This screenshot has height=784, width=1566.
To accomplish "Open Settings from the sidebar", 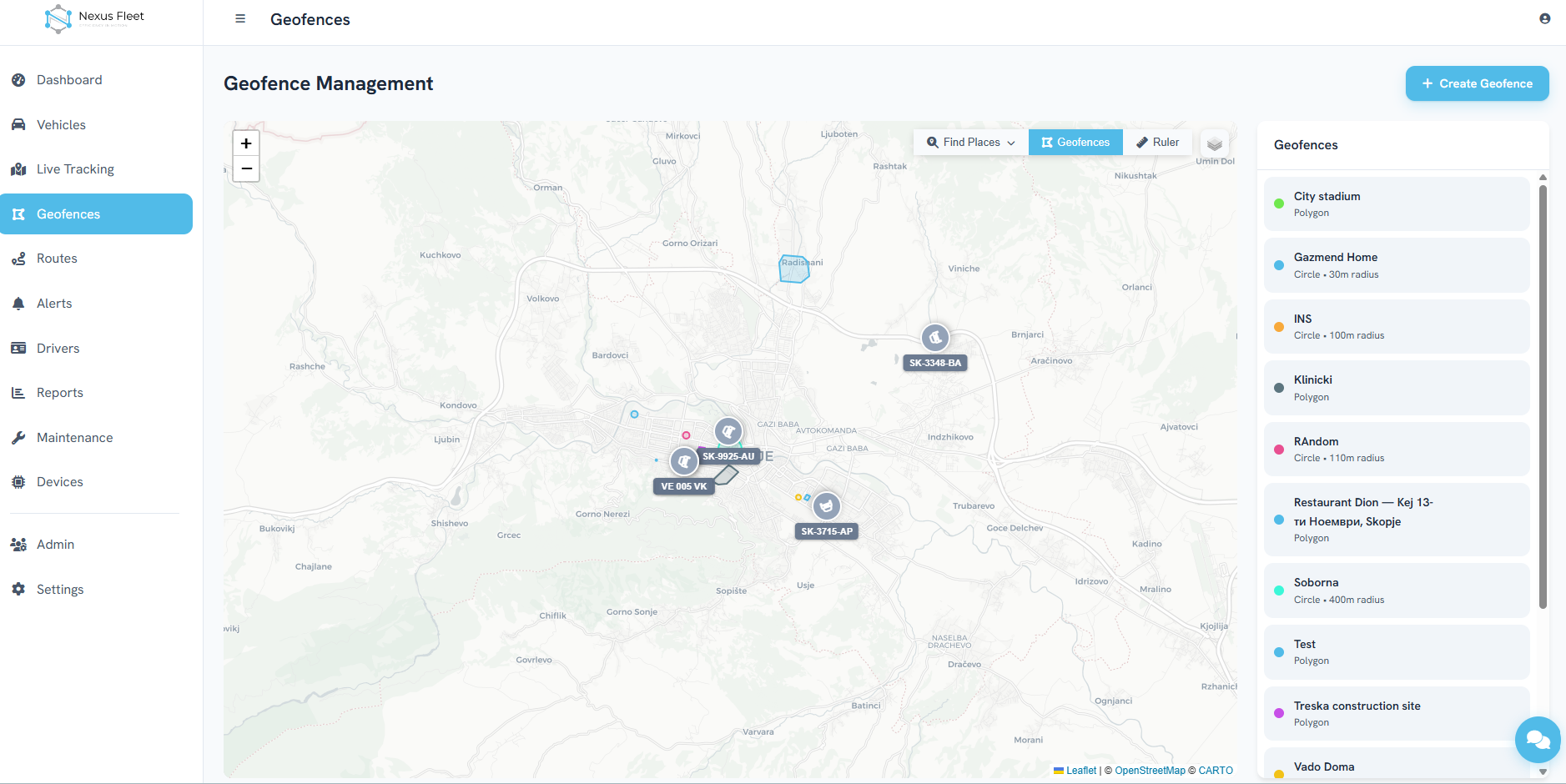I will tap(96, 590).
